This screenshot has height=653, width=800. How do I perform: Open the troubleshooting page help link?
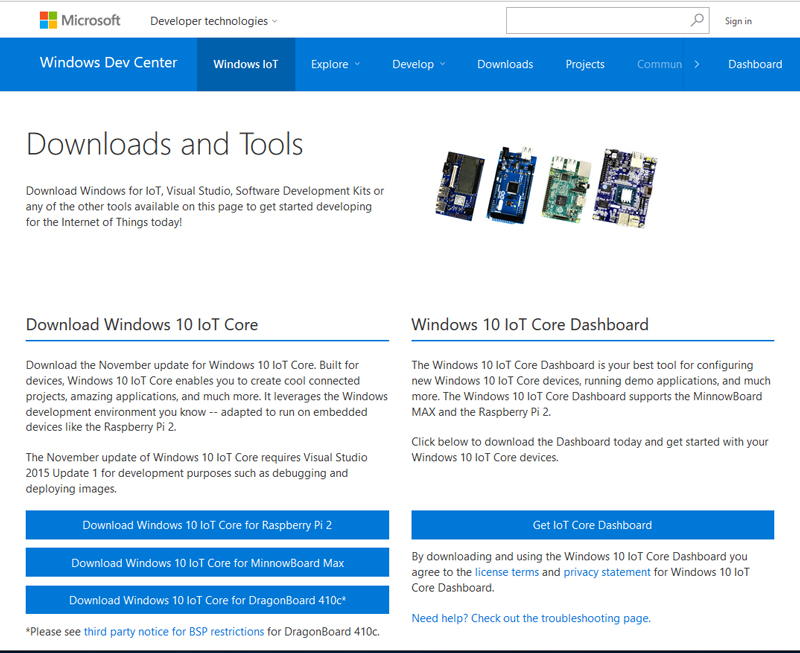530,618
